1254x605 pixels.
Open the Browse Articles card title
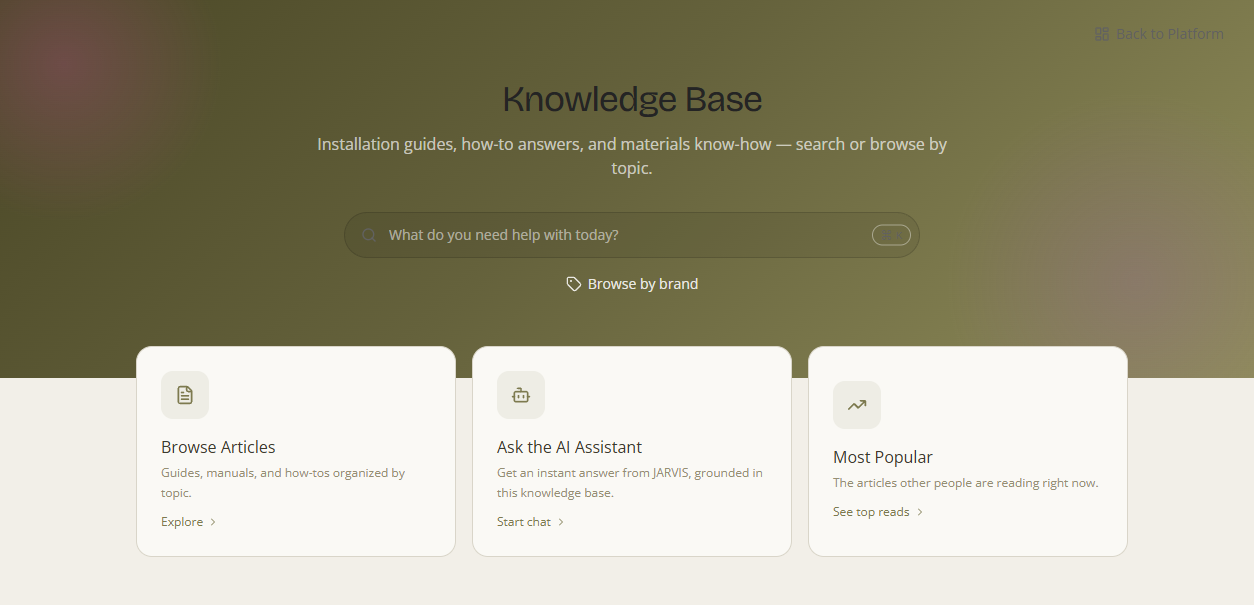(218, 447)
